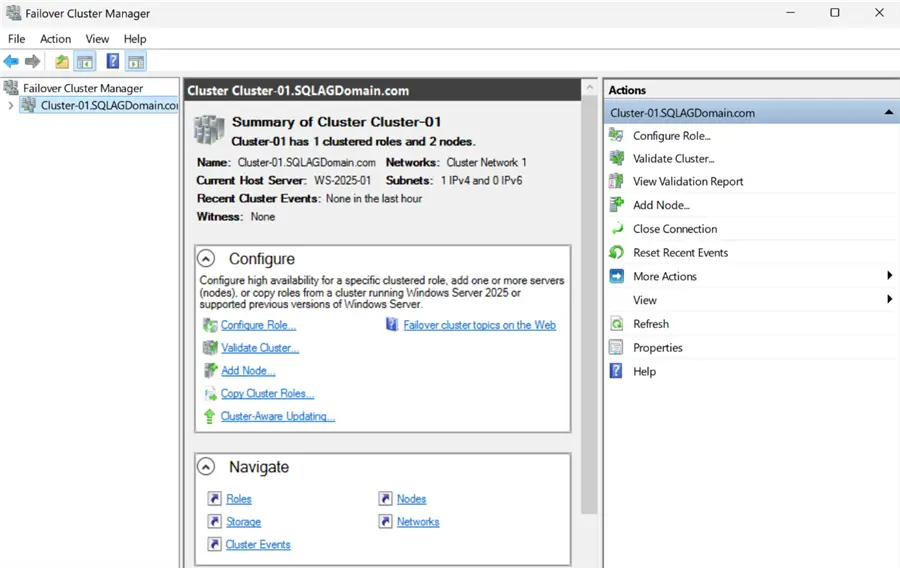The image size is (900, 568).
Task: Click the Storage shortcut icon
Action: [x=214, y=522]
